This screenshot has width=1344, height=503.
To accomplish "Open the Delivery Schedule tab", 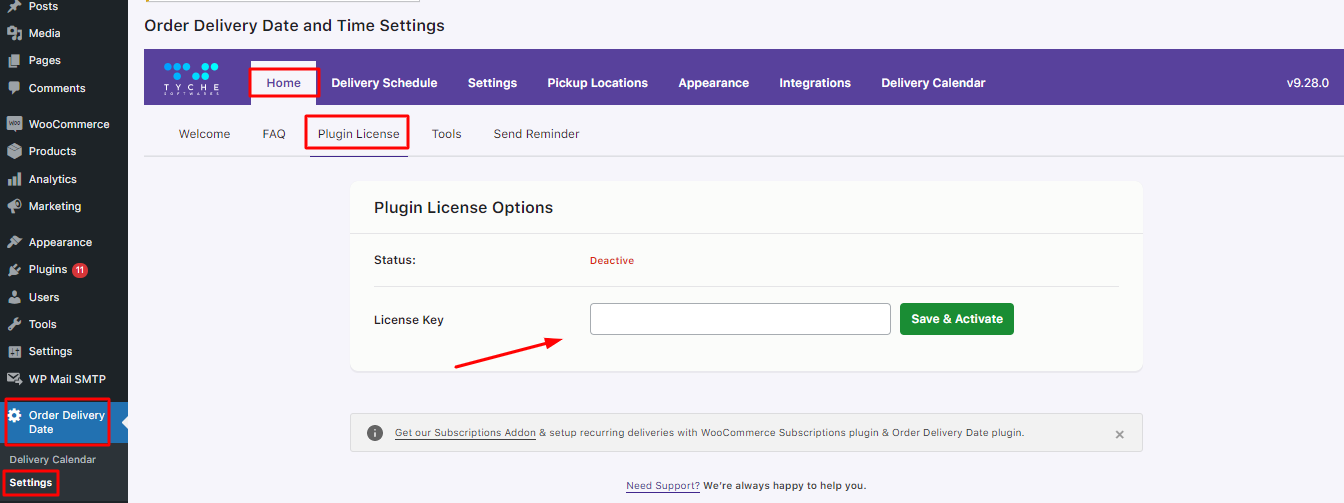I will [384, 83].
